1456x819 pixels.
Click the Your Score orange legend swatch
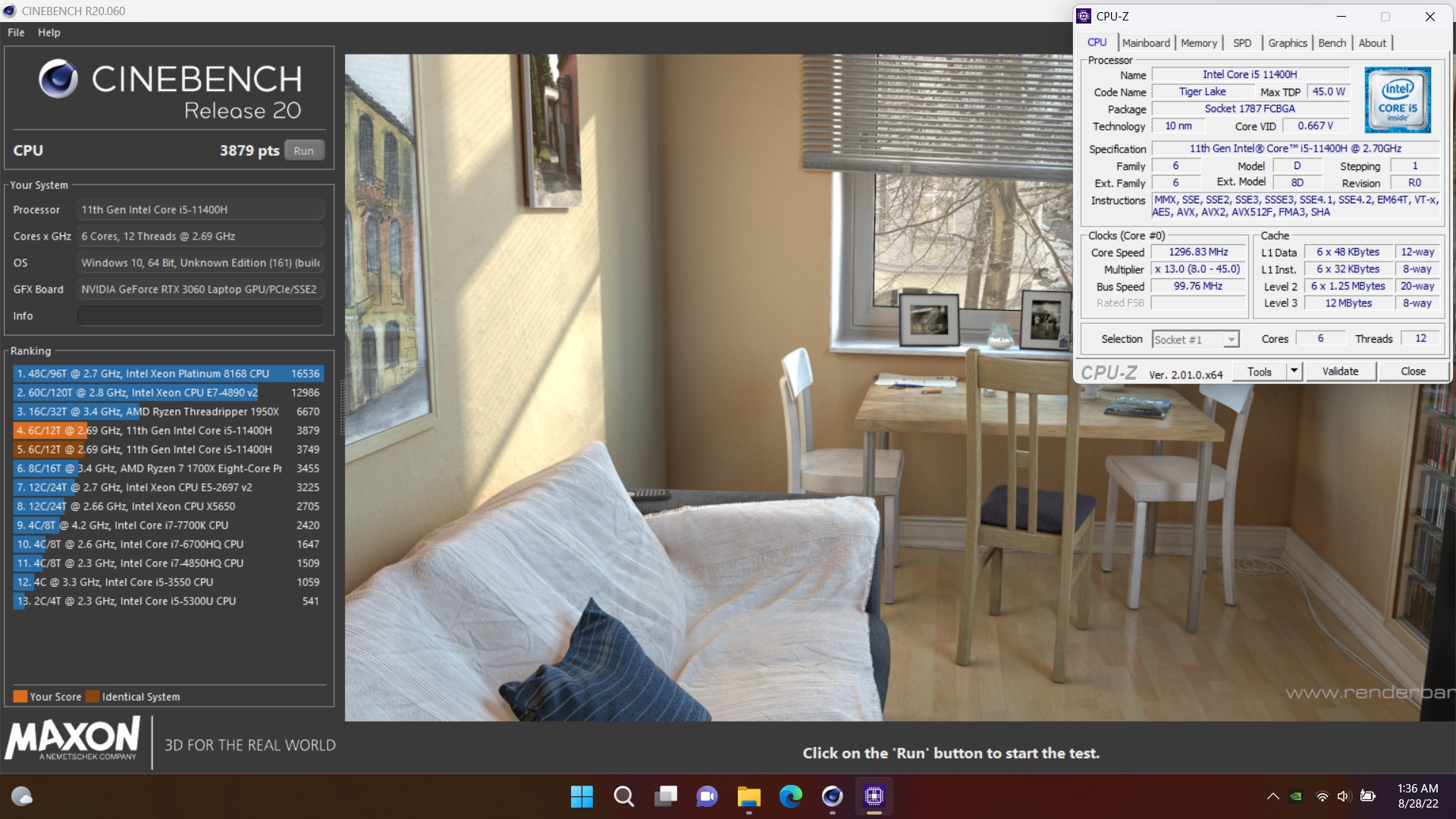tap(20, 697)
